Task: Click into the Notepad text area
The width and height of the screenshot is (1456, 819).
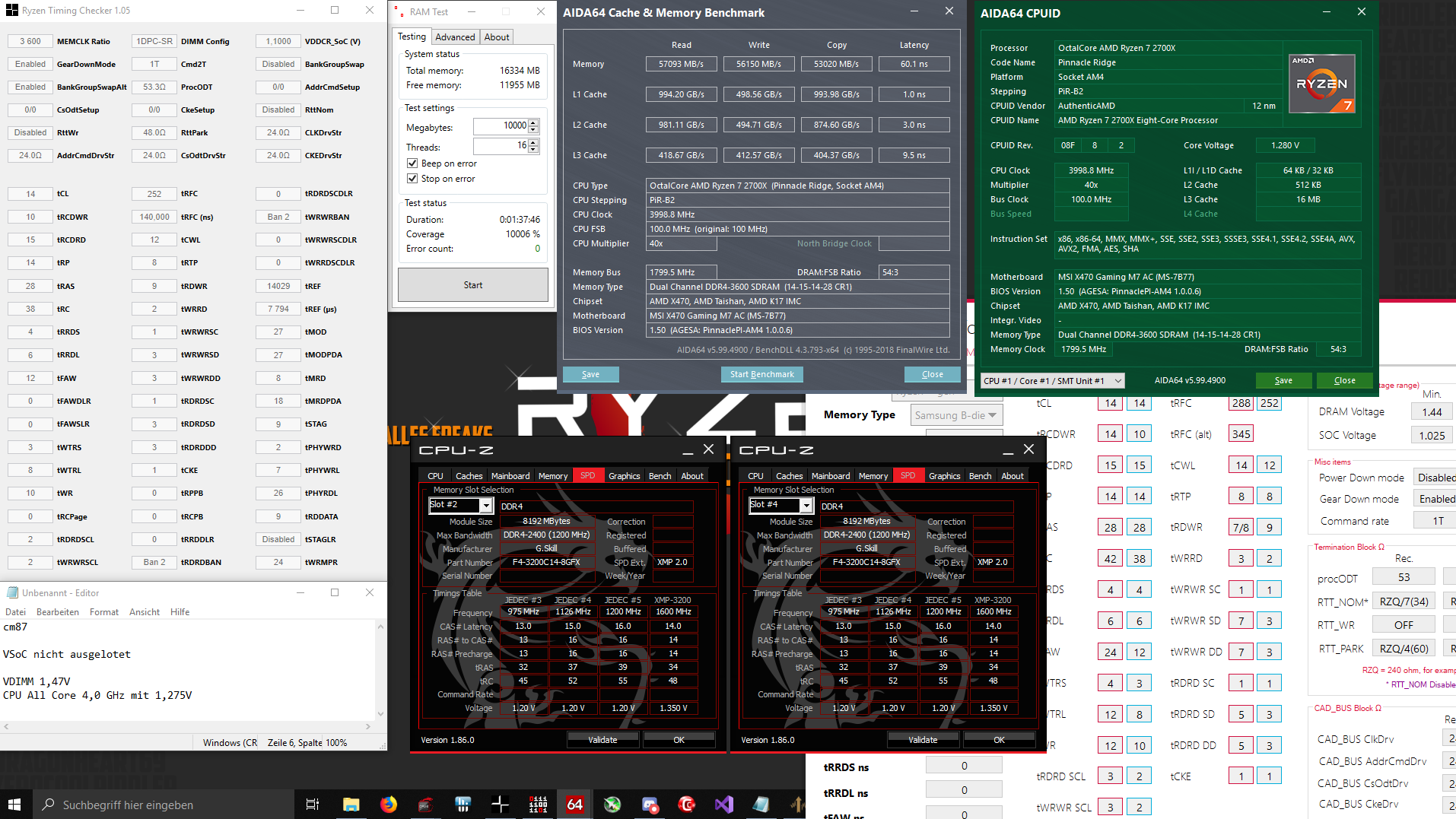Action: pos(188,669)
